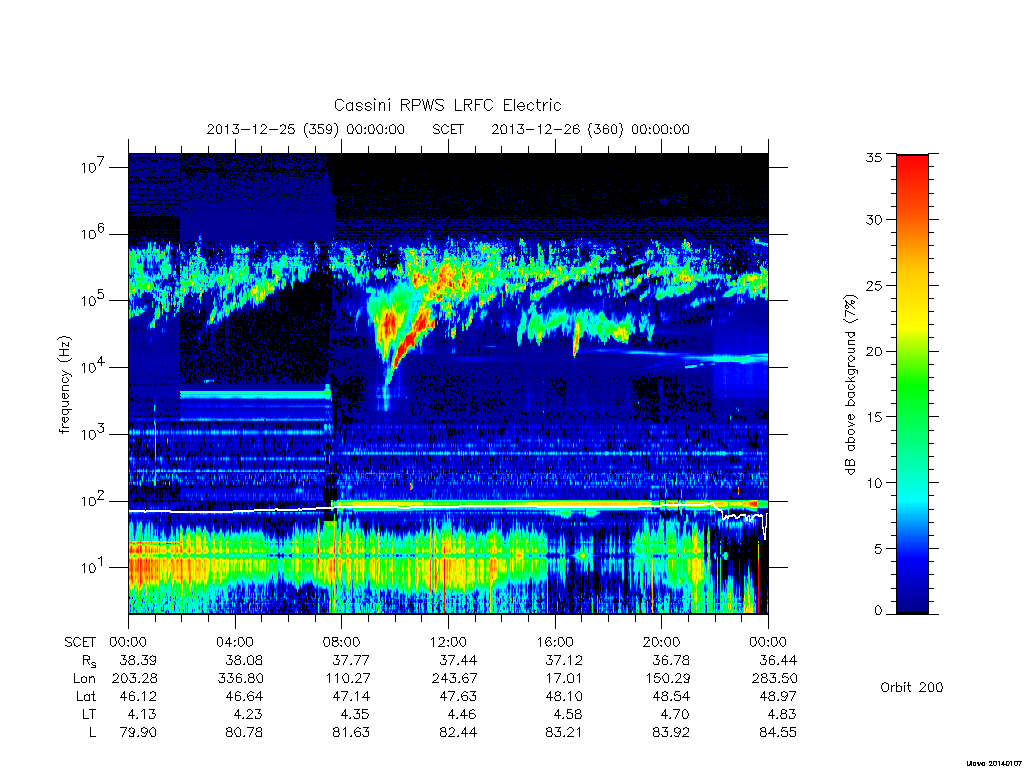Image resolution: width=1024 pixels, height=768 pixels.
Task: Click the L value '83.21'
Action: pos(564,733)
